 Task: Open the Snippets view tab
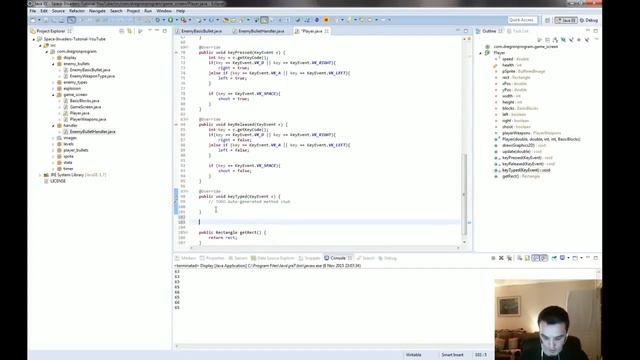click(310, 258)
